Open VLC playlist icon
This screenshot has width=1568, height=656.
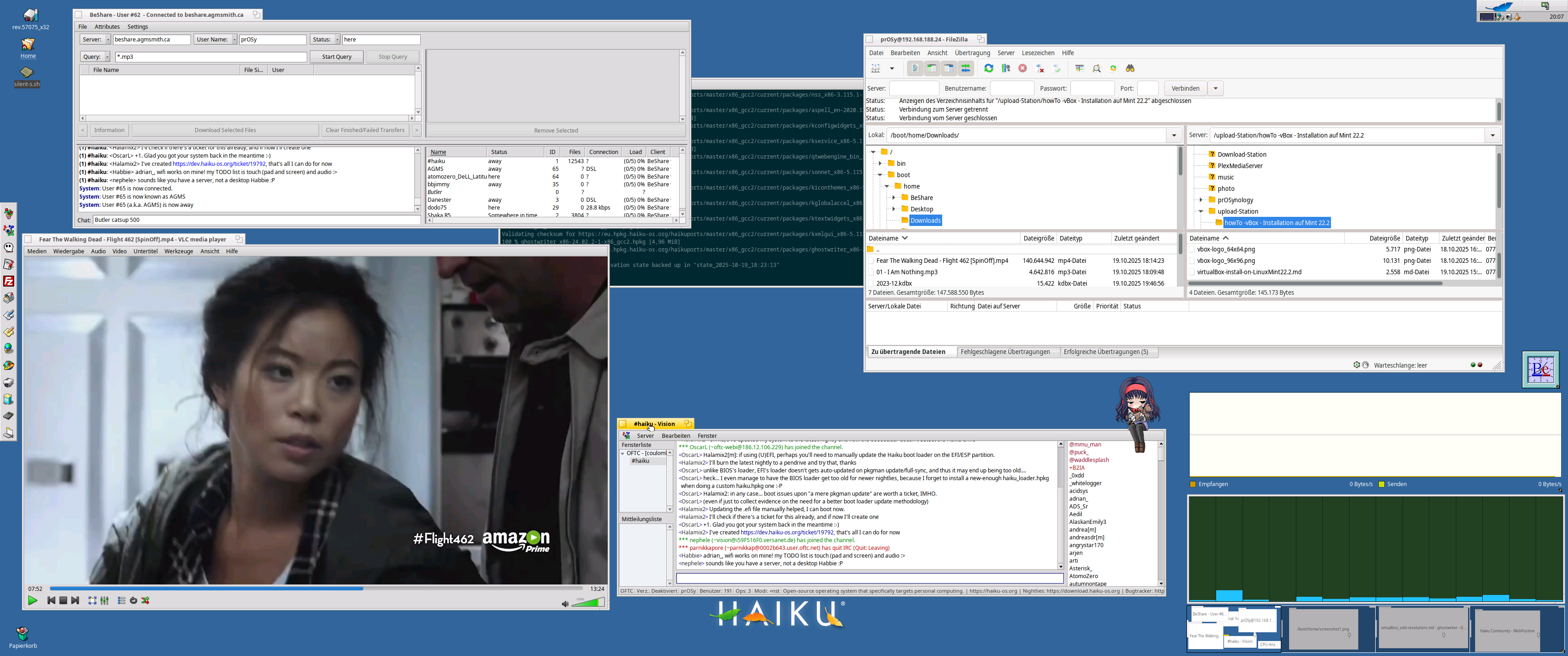(x=121, y=600)
